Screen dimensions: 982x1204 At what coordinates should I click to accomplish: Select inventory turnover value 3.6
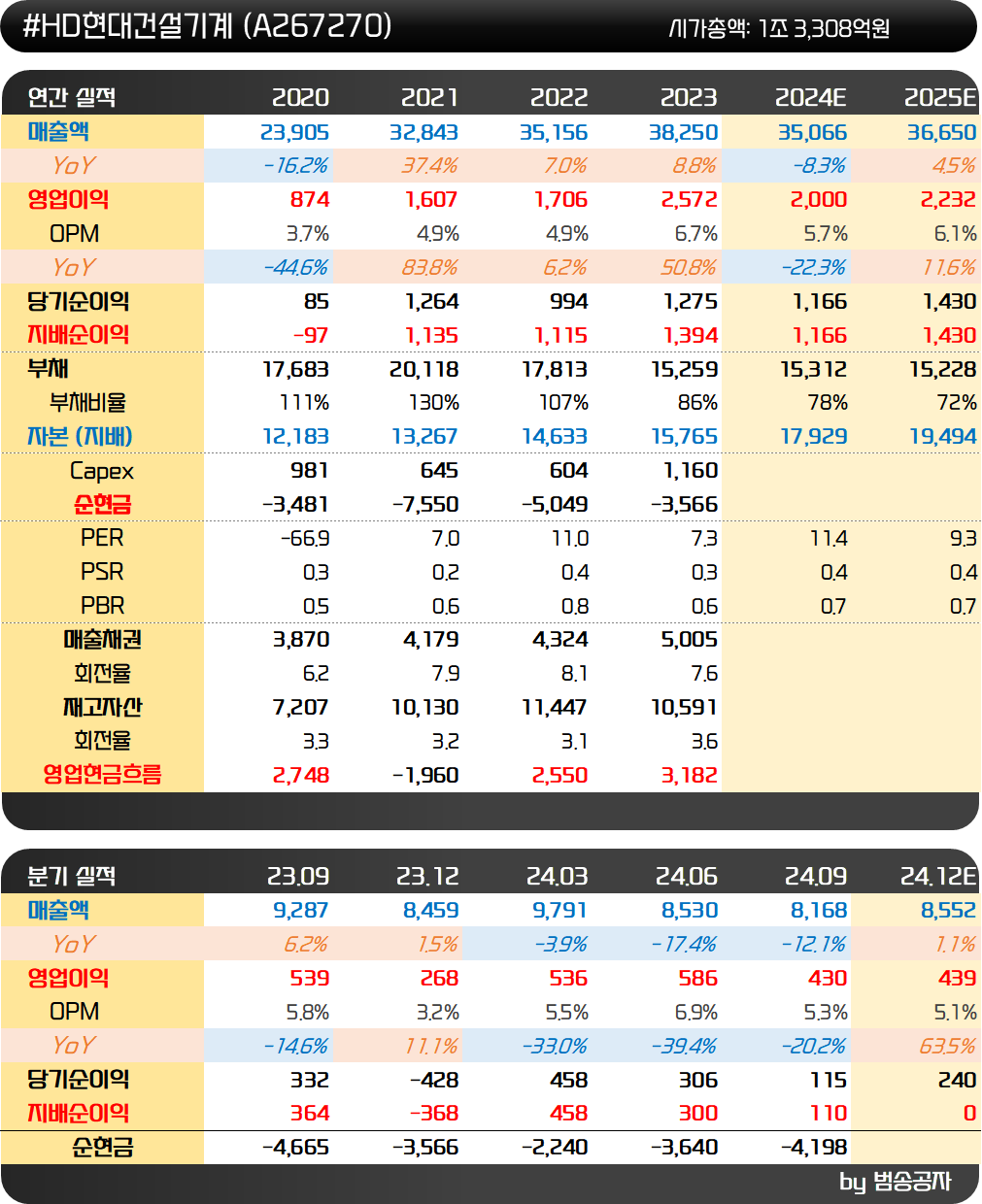(704, 742)
